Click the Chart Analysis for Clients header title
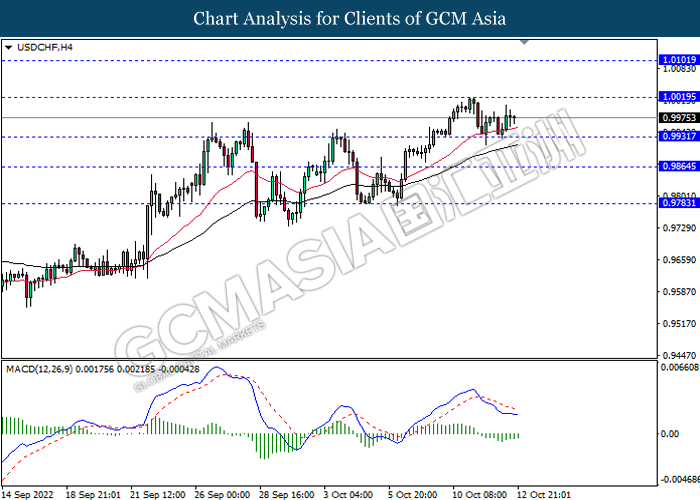 point(350,19)
